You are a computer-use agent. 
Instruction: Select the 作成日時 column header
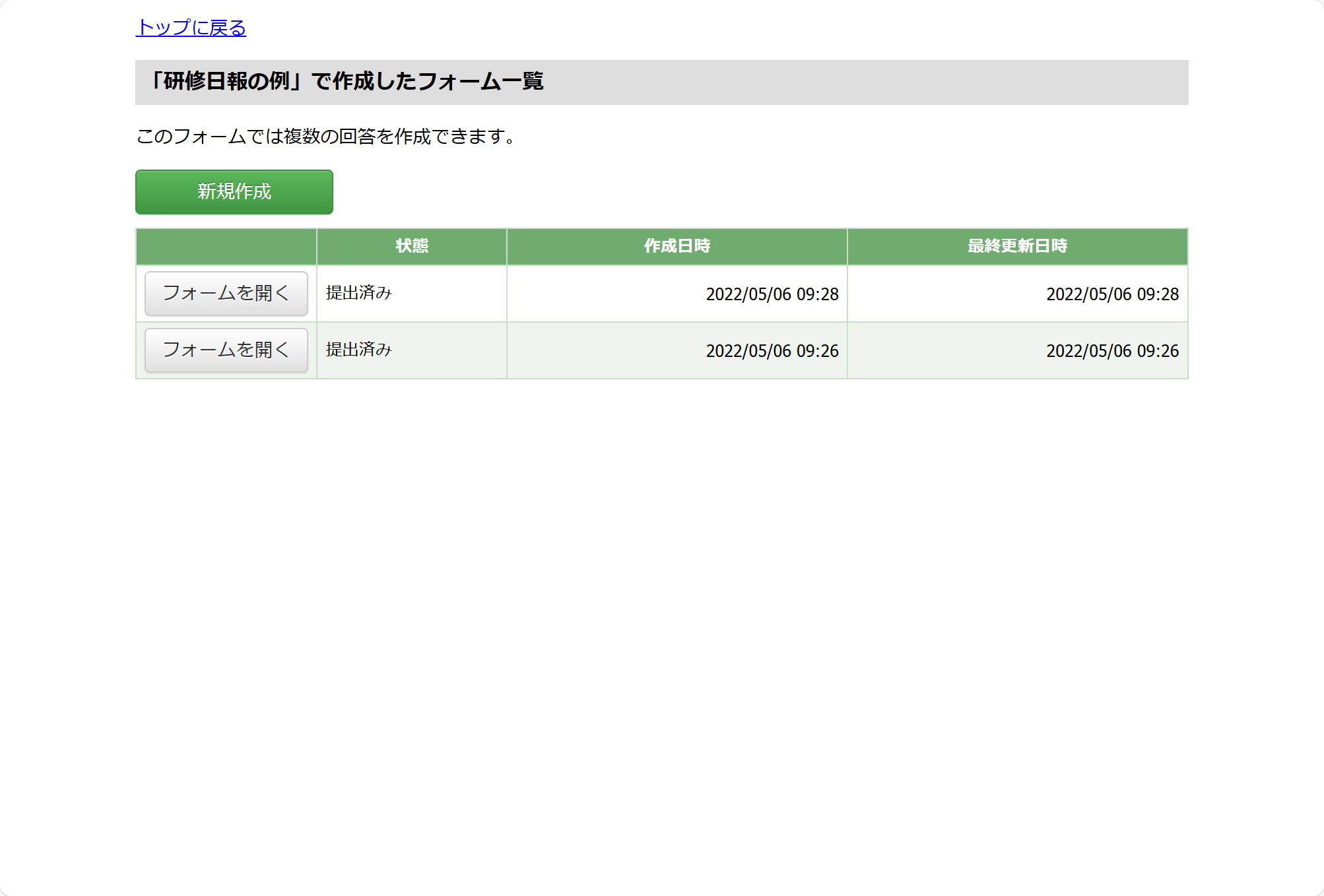(x=677, y=246)
